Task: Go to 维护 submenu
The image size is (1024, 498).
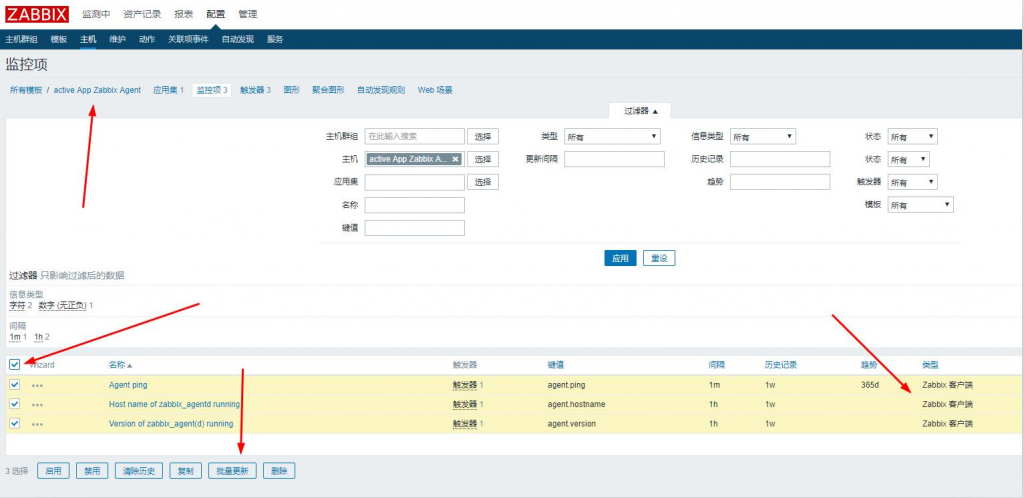Action: click(118, 39)
